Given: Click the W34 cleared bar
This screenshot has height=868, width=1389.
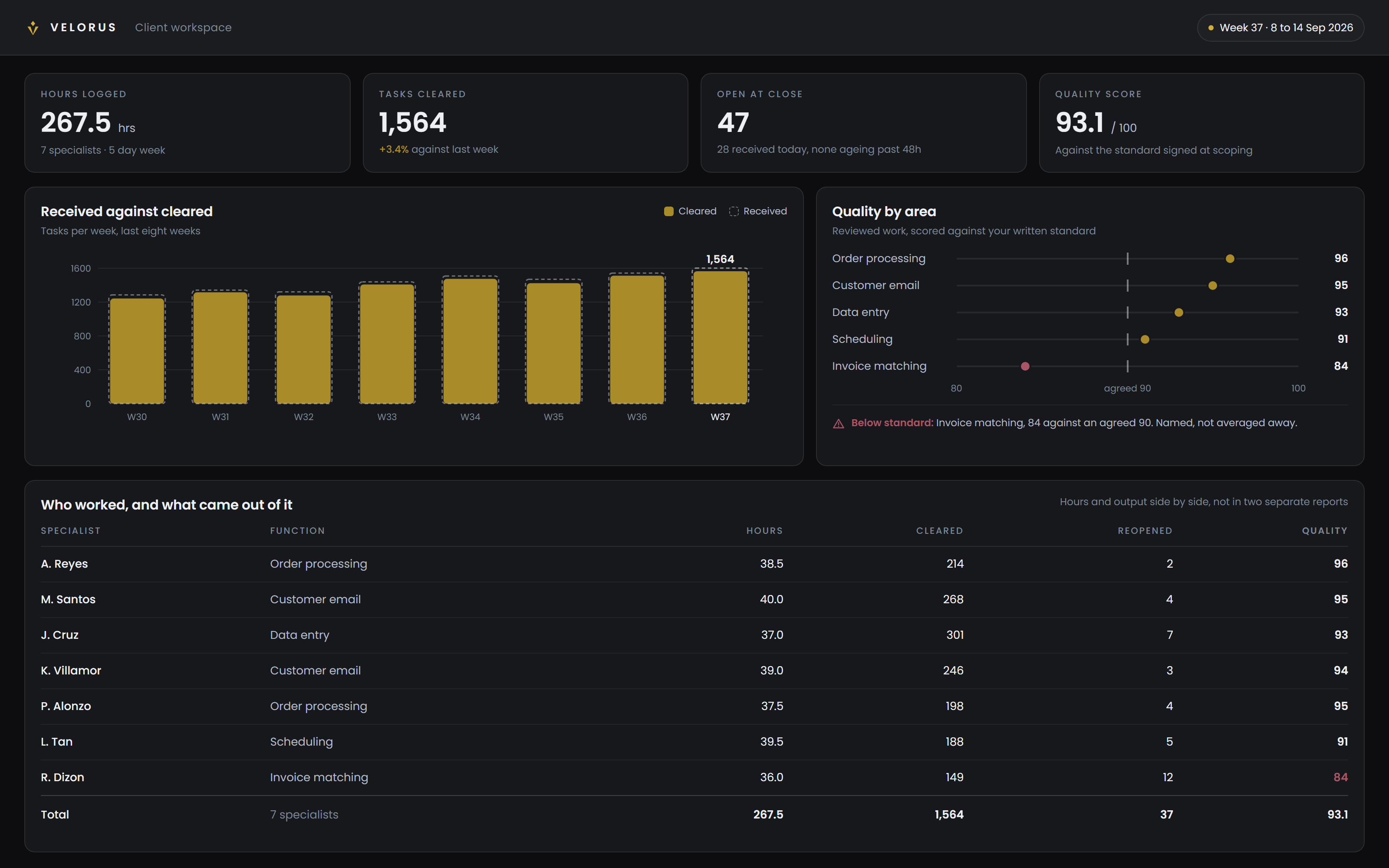Looking at the screenshot, I should pyautogui.click(x=470, y=341).
